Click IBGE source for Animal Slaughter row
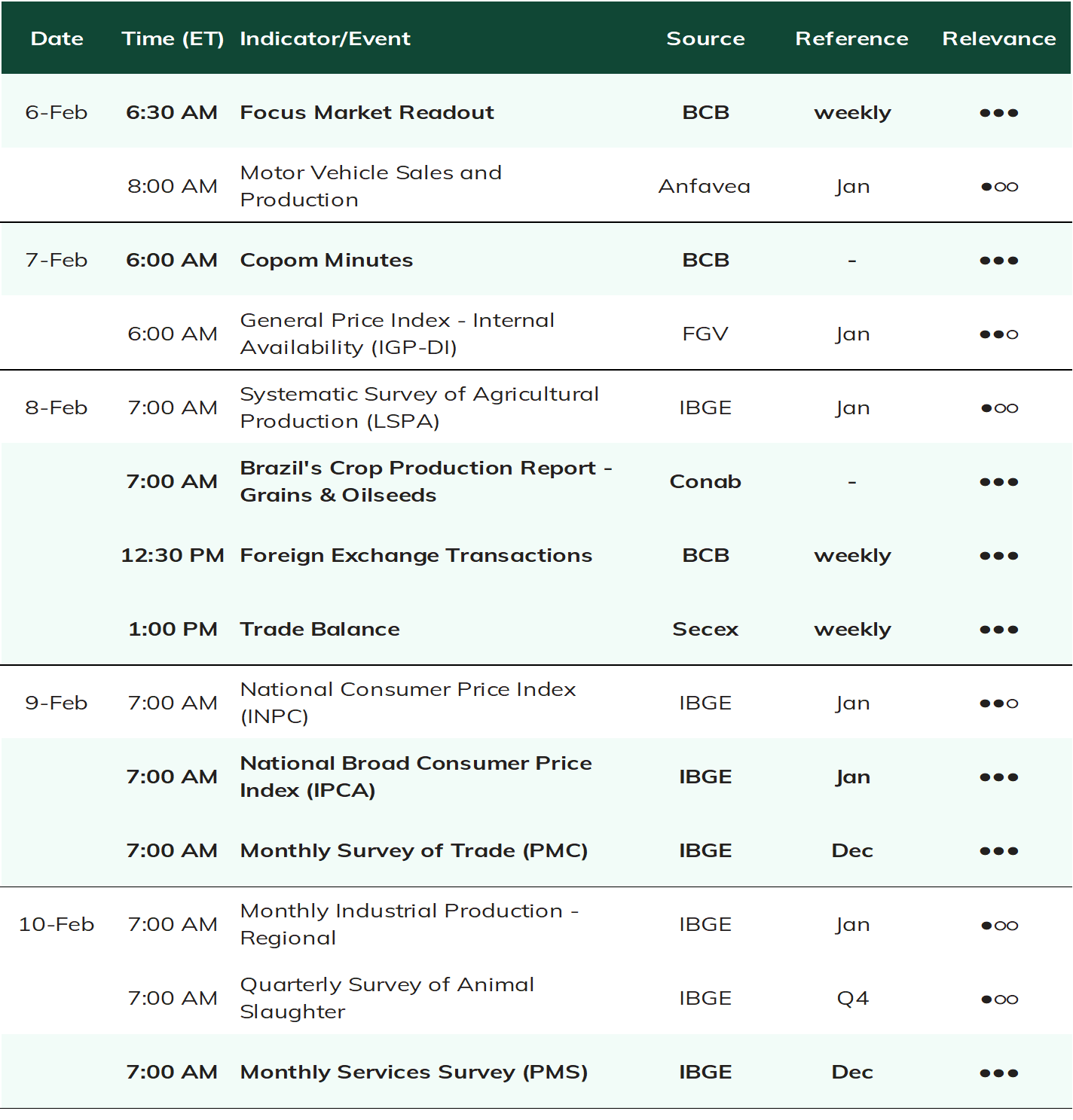This screenshot has width=1073, height=1120. 705,998
